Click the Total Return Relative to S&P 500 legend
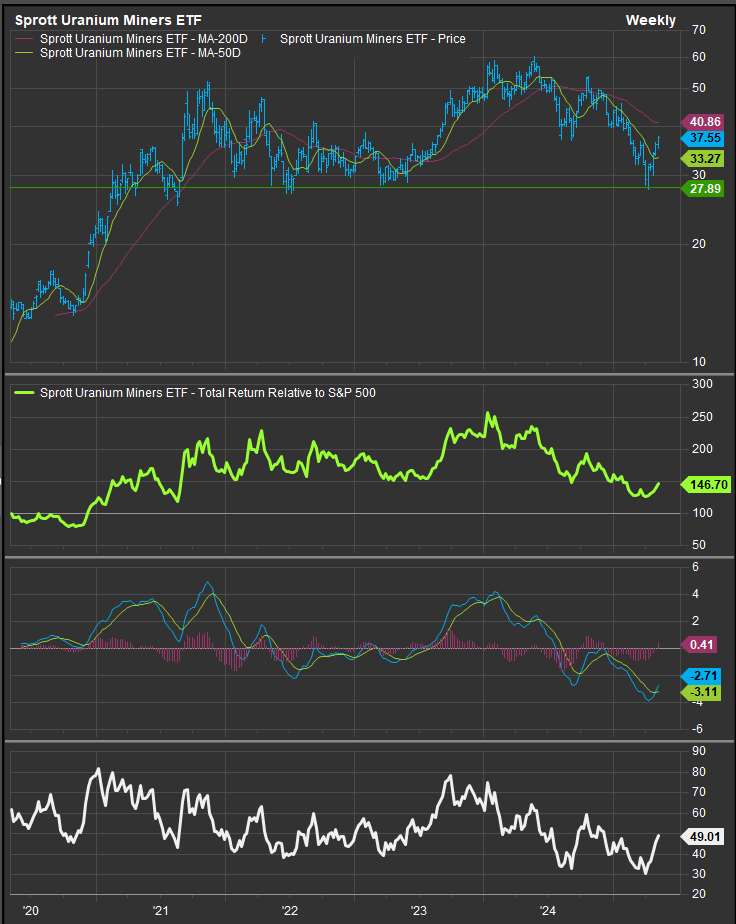736x924 pixels. click(195, 393)
